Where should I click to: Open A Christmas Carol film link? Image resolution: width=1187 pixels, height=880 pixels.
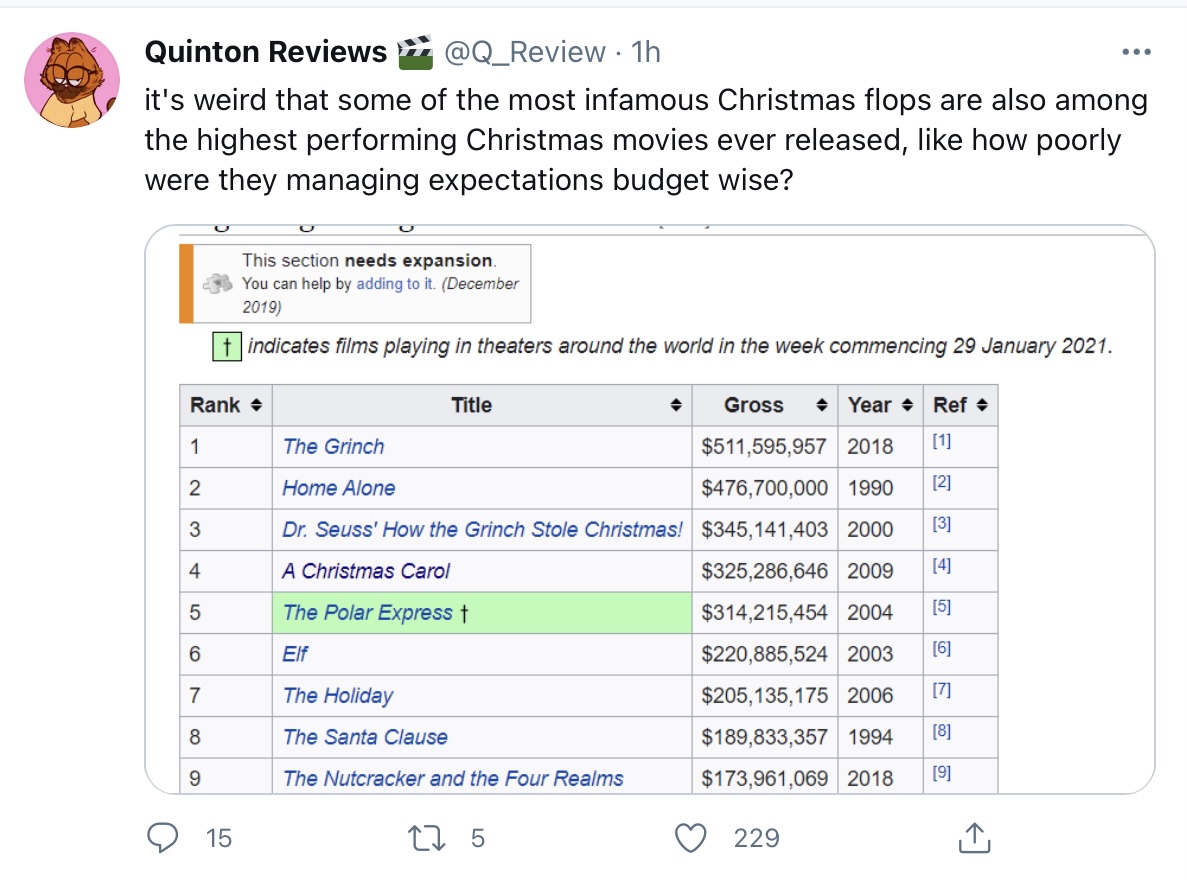click(366, 571)
